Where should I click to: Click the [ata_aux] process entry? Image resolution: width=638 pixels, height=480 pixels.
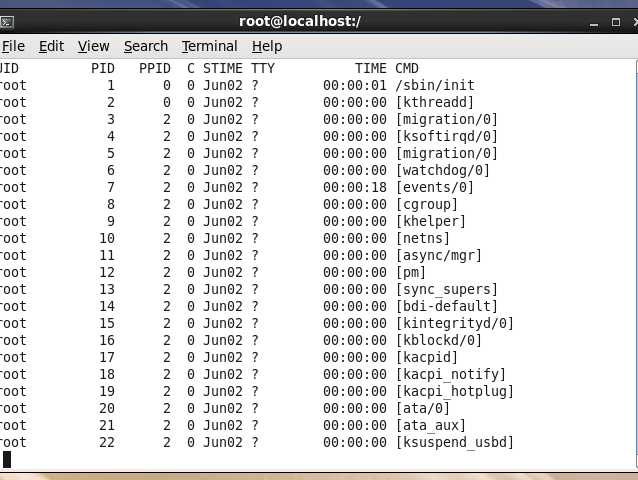tap(431, 425)
